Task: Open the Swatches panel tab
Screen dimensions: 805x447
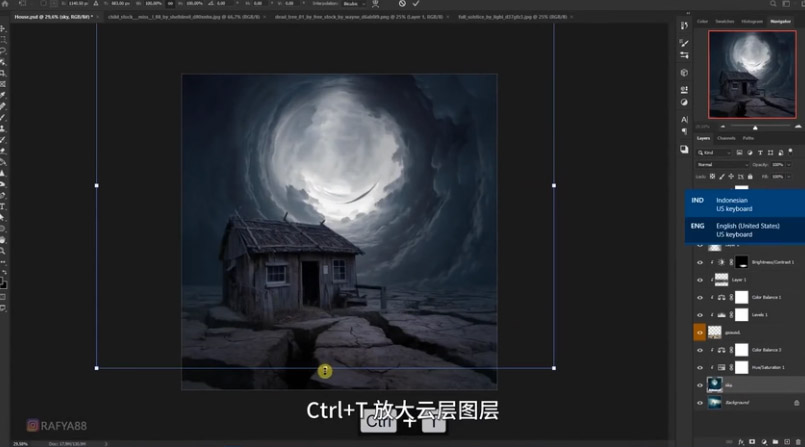Action: (x=726, y=20)
